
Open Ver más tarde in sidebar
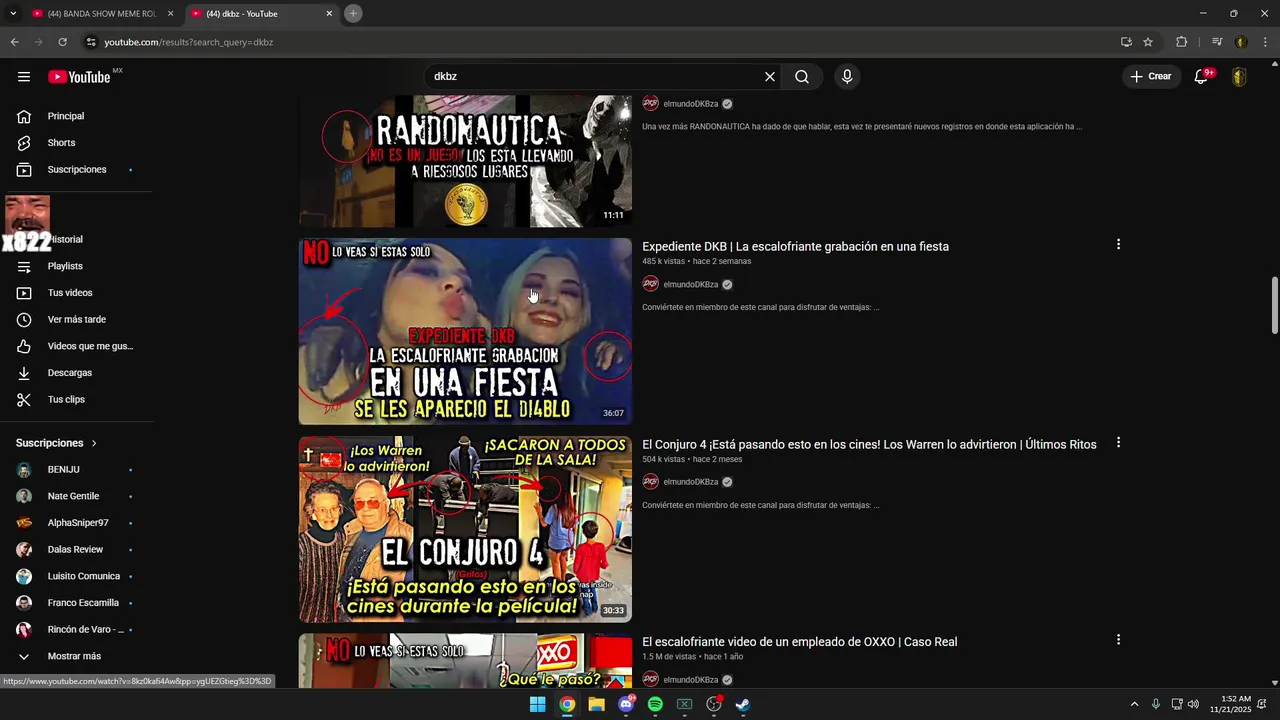[76, 320]
